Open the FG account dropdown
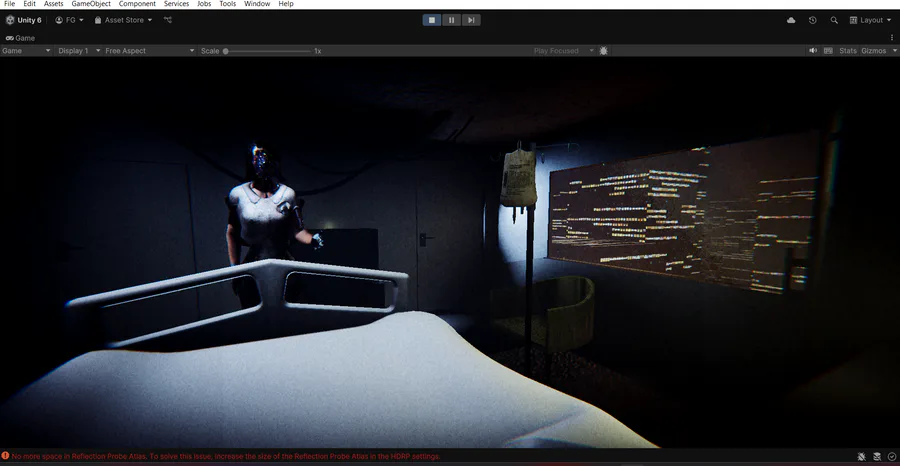 69,20
